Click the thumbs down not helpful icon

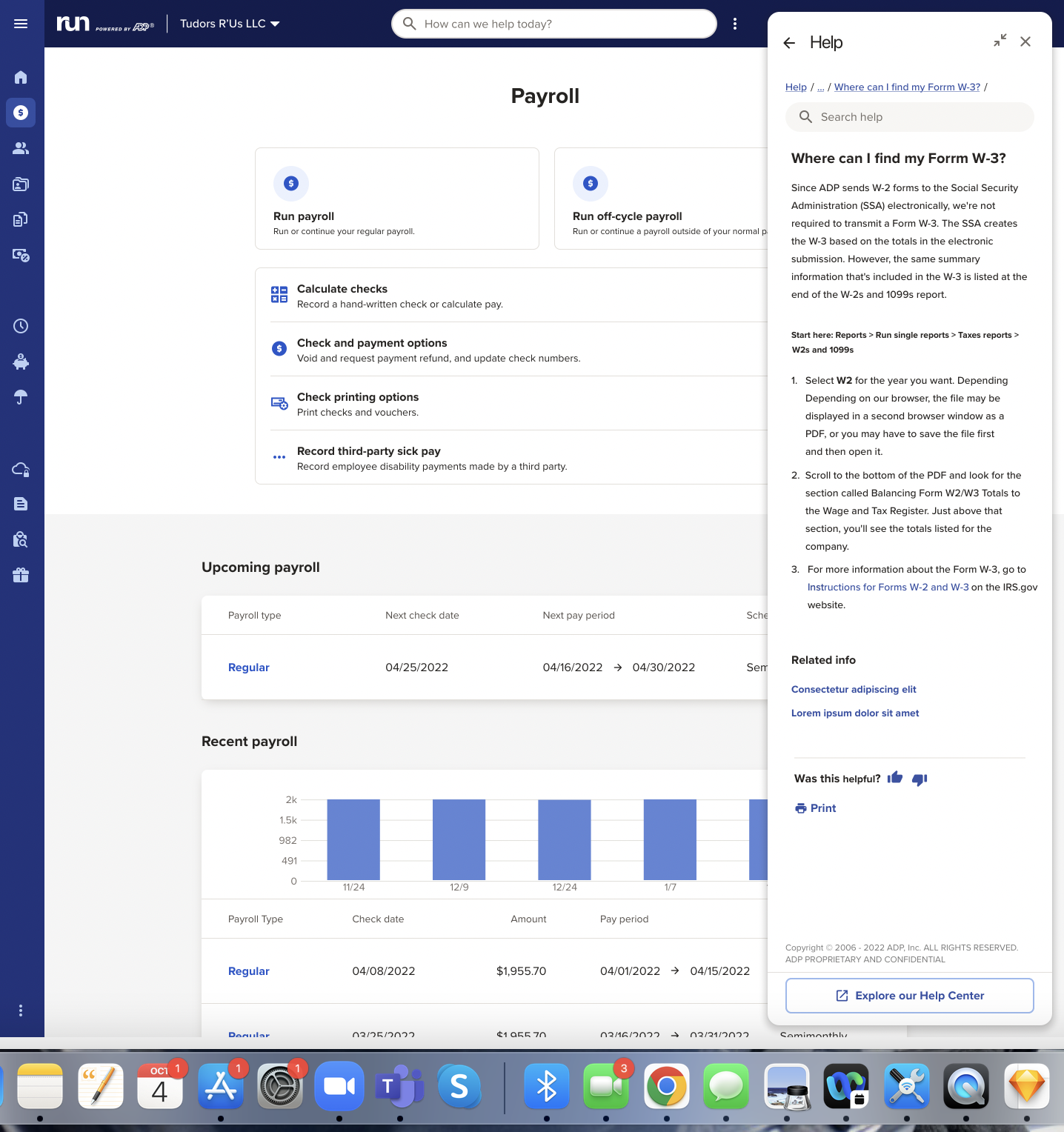point(920,779)
